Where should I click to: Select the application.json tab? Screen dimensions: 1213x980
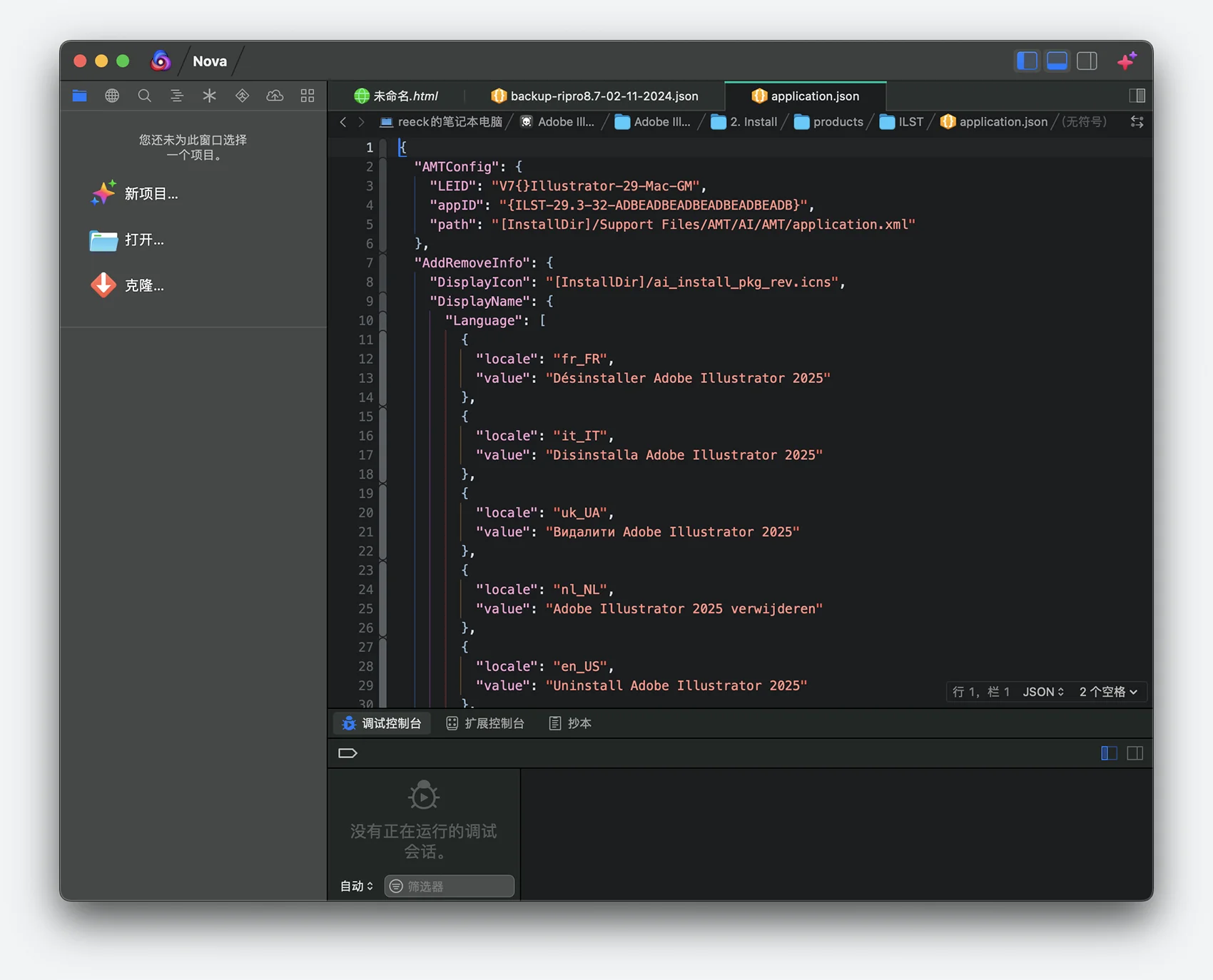[806, 96]
